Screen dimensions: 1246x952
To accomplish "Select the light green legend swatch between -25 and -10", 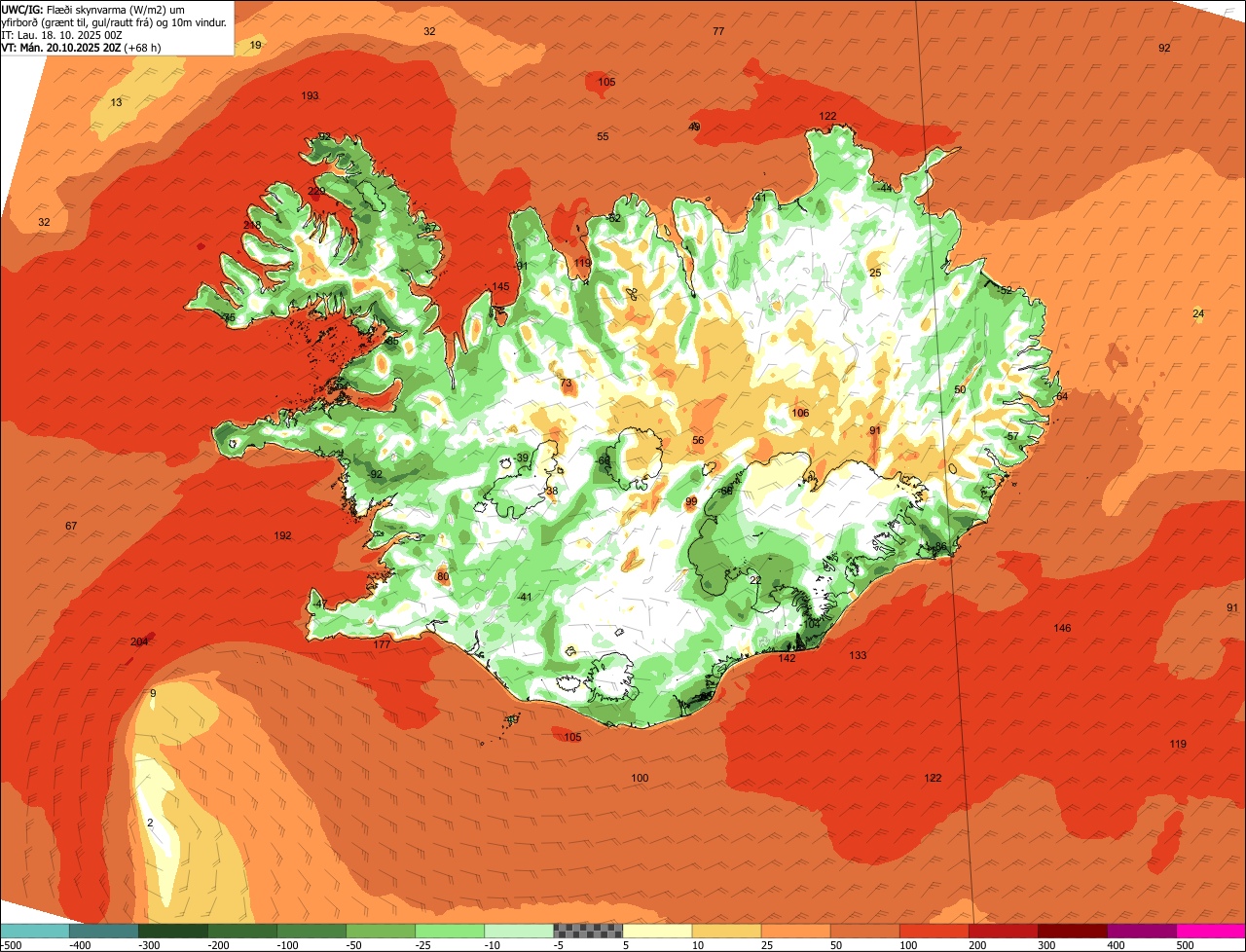I will (x=450, y=931).
